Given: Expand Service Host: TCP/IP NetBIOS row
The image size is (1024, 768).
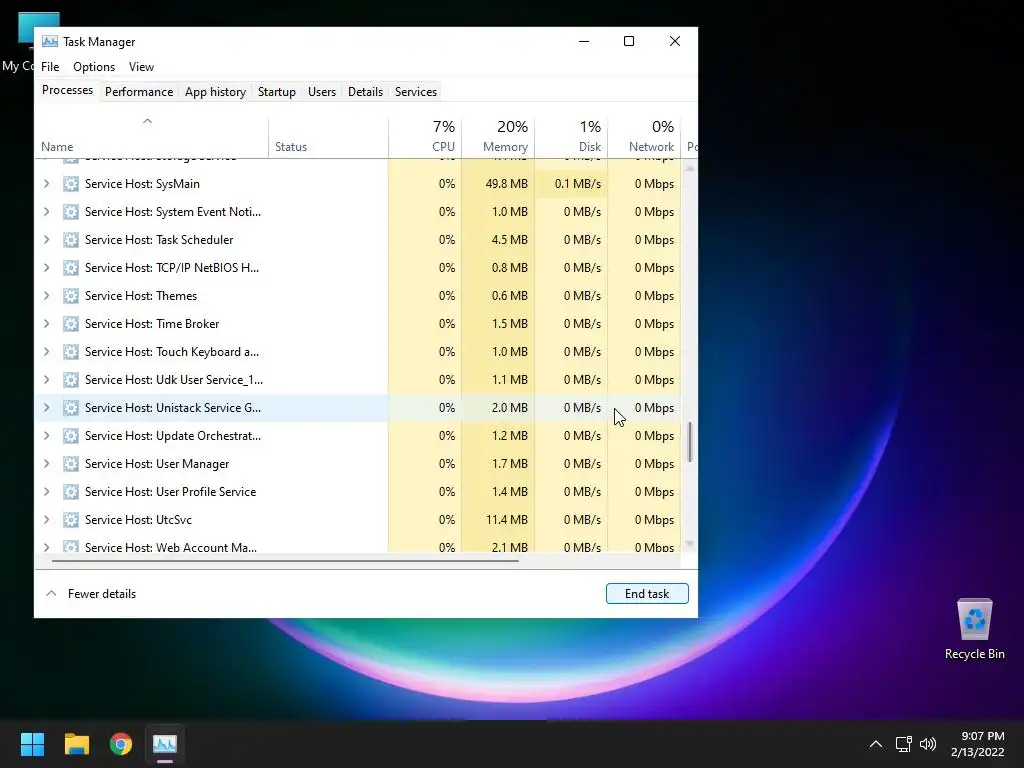Looking at the screenshot, I should coord(46,268).
